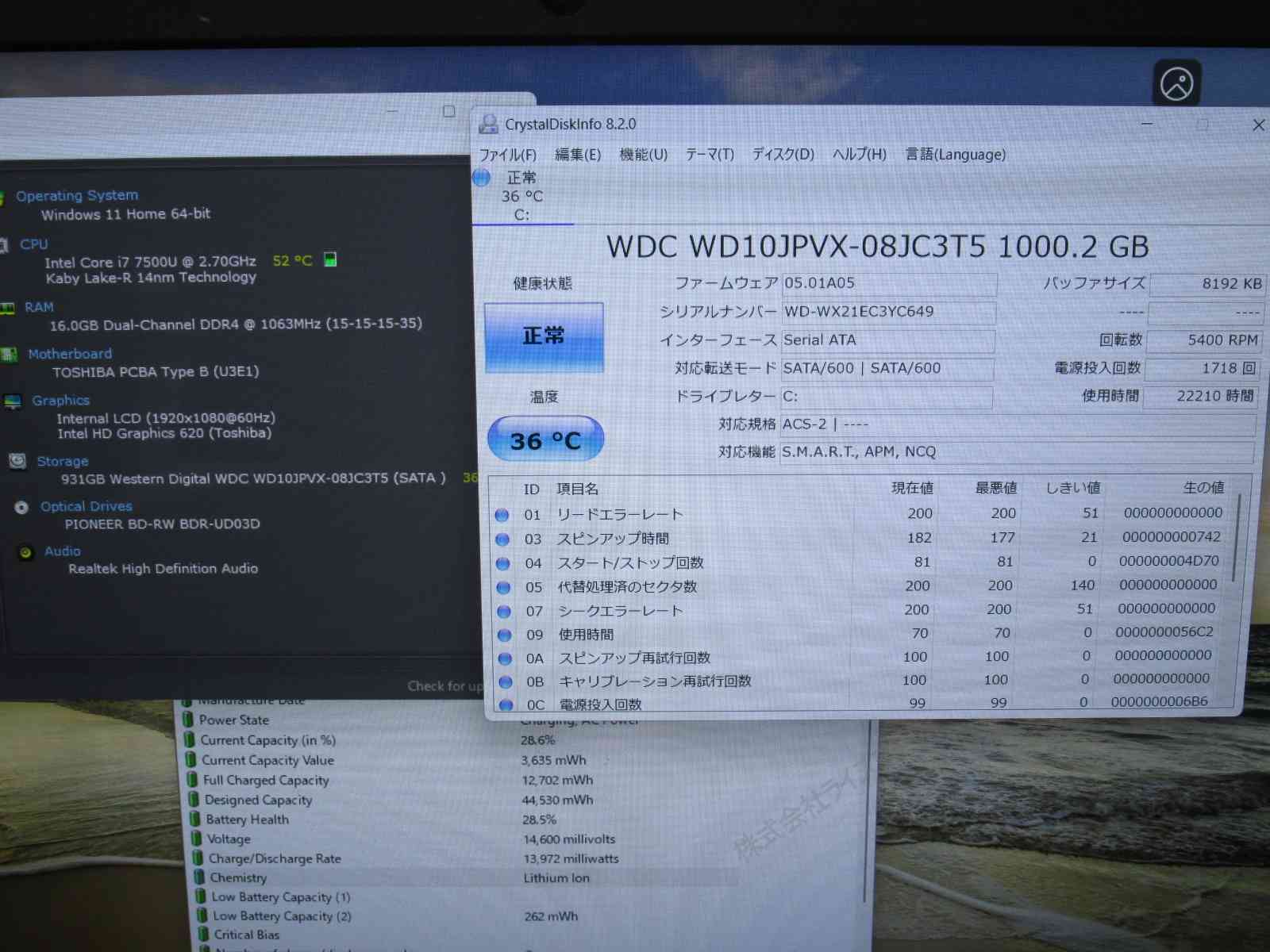Viewport: 1270px width, 952px height.
Task: Select the C: drive status indicator icon
Action: pyautogui.click(x=482, y=178)
